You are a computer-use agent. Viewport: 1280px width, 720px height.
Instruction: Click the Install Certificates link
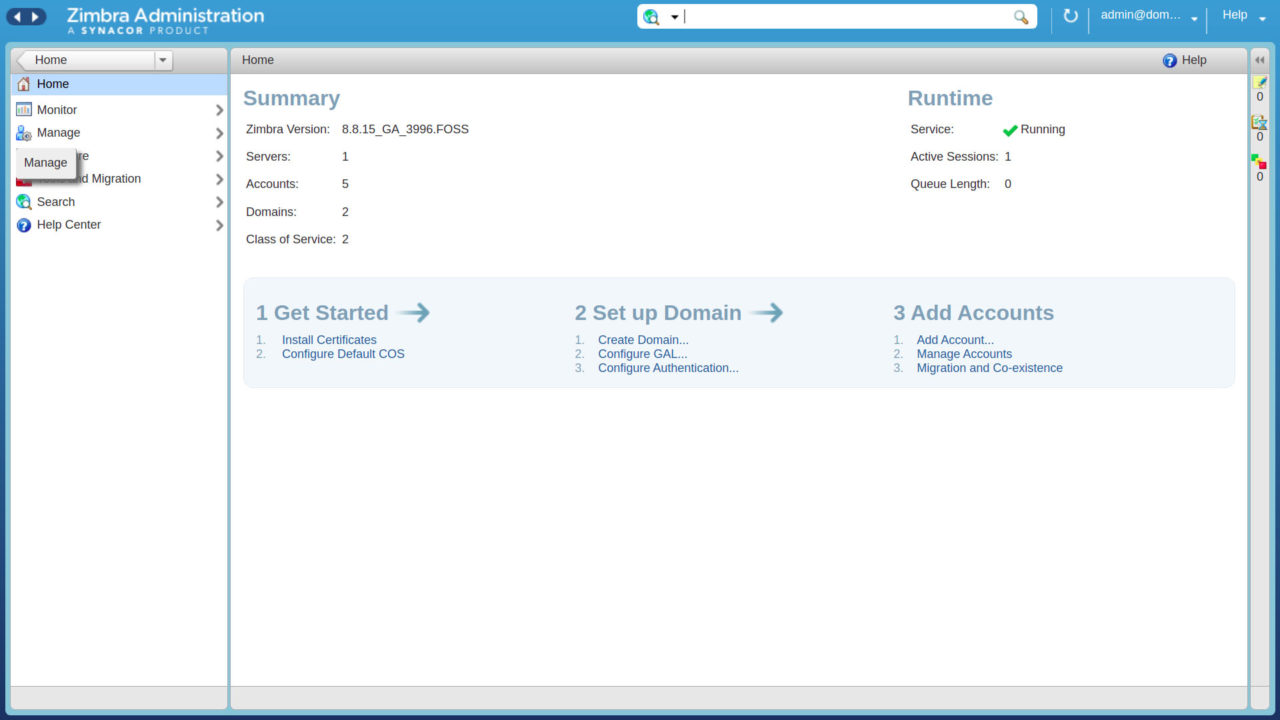pos(329,339)
